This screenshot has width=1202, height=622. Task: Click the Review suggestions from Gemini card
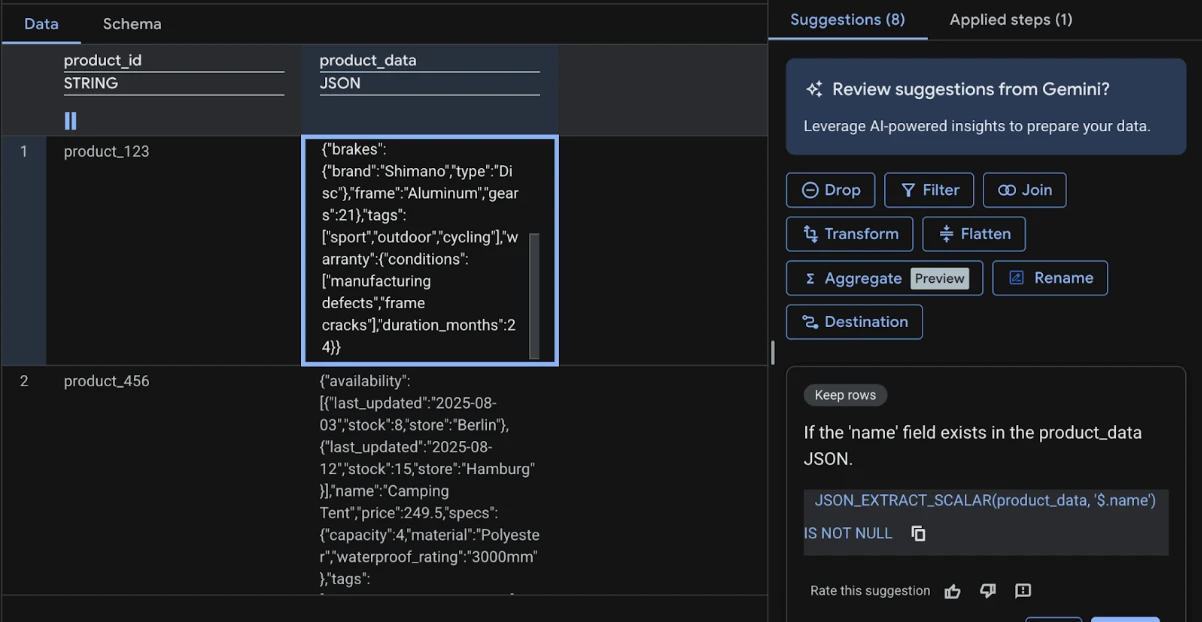[x=986, y=107]
